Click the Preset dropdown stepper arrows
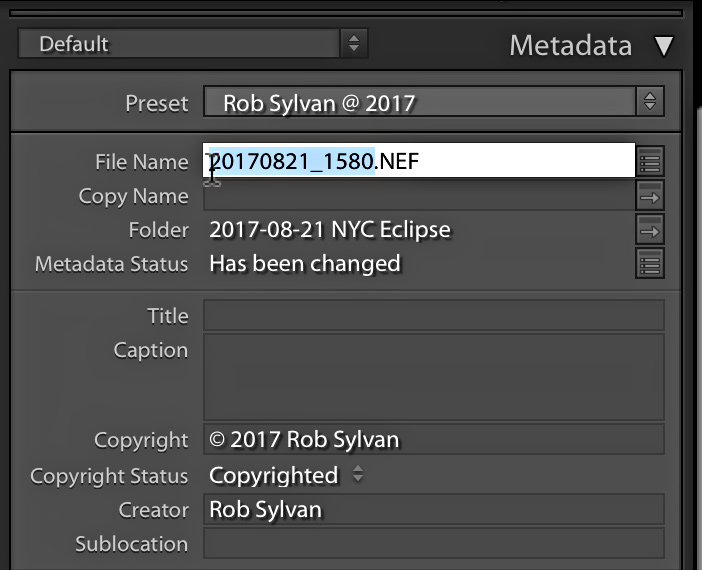The image size is (702, 570). (650, 102)
